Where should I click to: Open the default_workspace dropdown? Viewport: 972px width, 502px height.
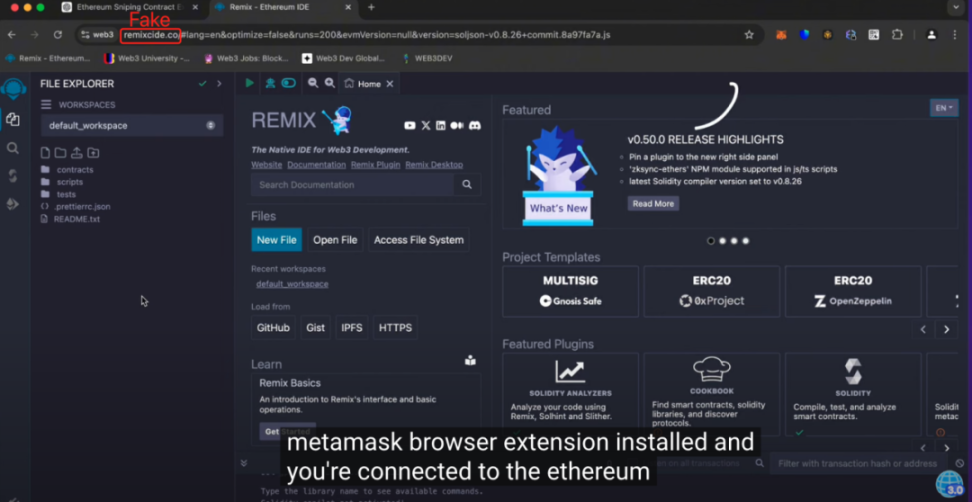131,126
